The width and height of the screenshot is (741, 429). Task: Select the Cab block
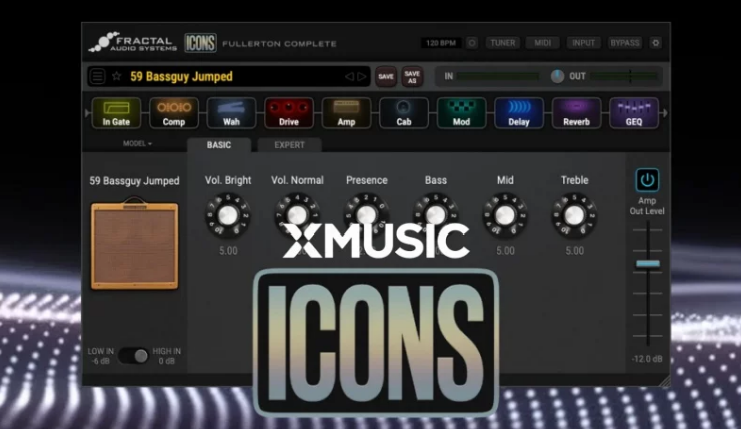pyautogui.click(x=404, y=113)
